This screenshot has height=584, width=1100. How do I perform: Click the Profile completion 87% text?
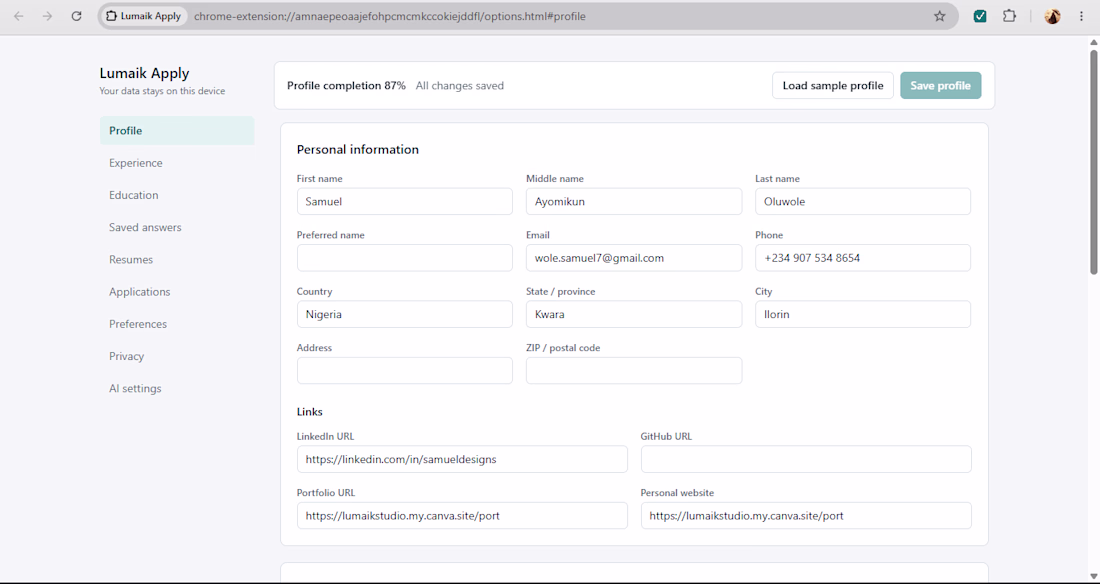(347, 86)
